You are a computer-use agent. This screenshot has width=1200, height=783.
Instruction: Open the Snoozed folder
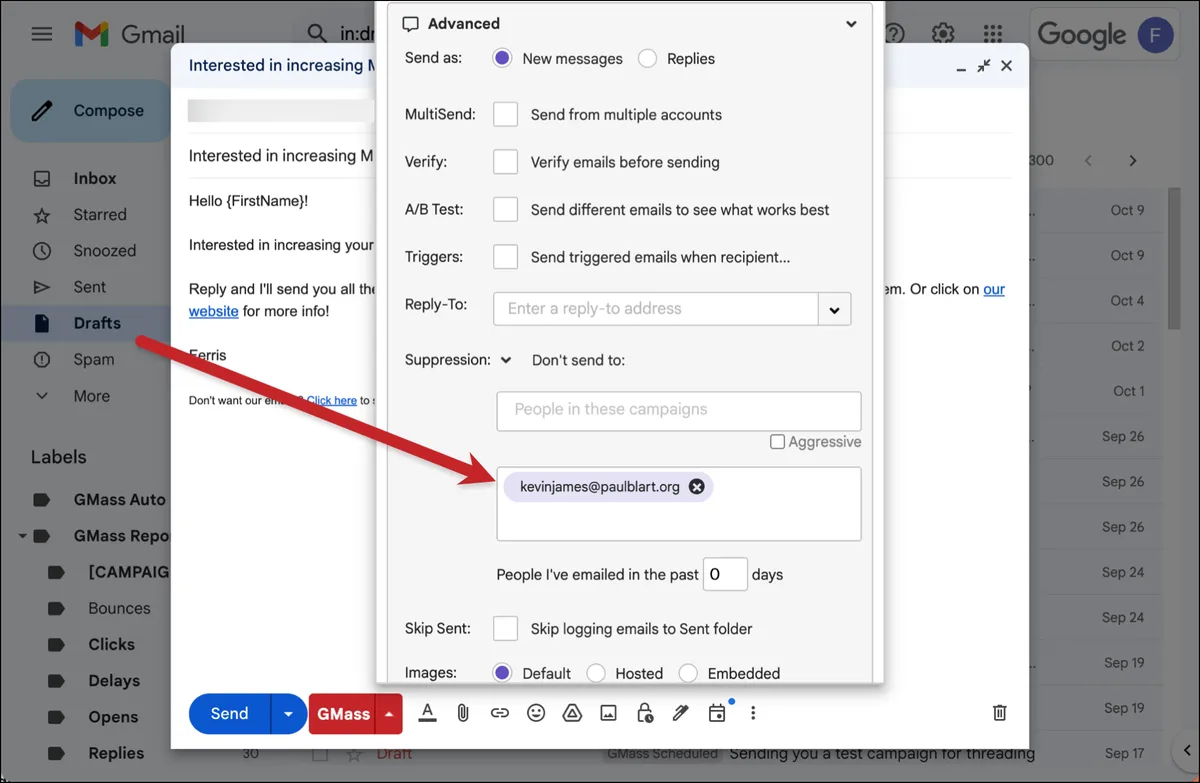[x=105, y=251]
